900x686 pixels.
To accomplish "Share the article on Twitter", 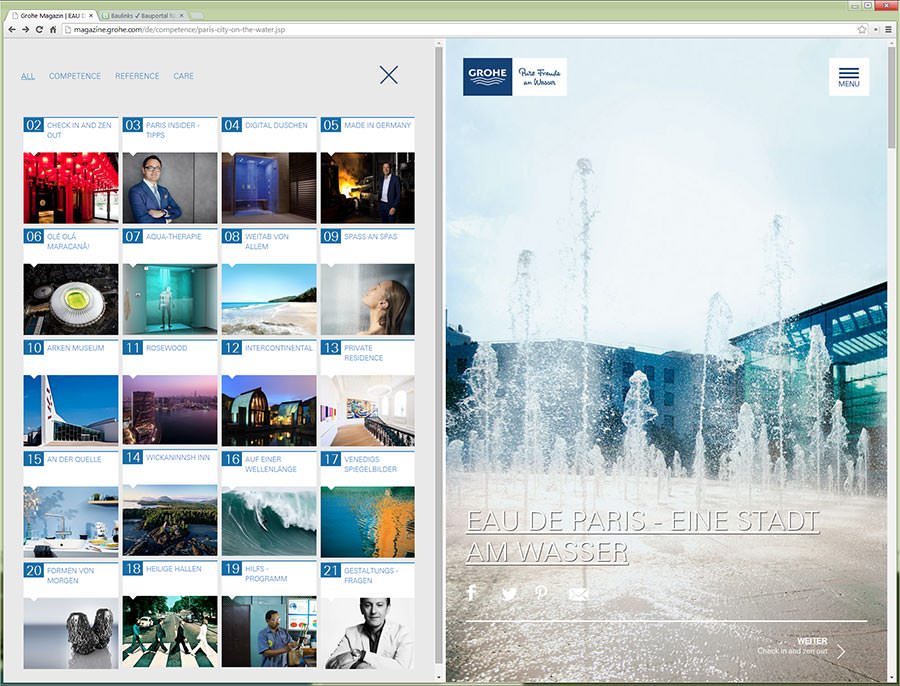I will (509, 594).
